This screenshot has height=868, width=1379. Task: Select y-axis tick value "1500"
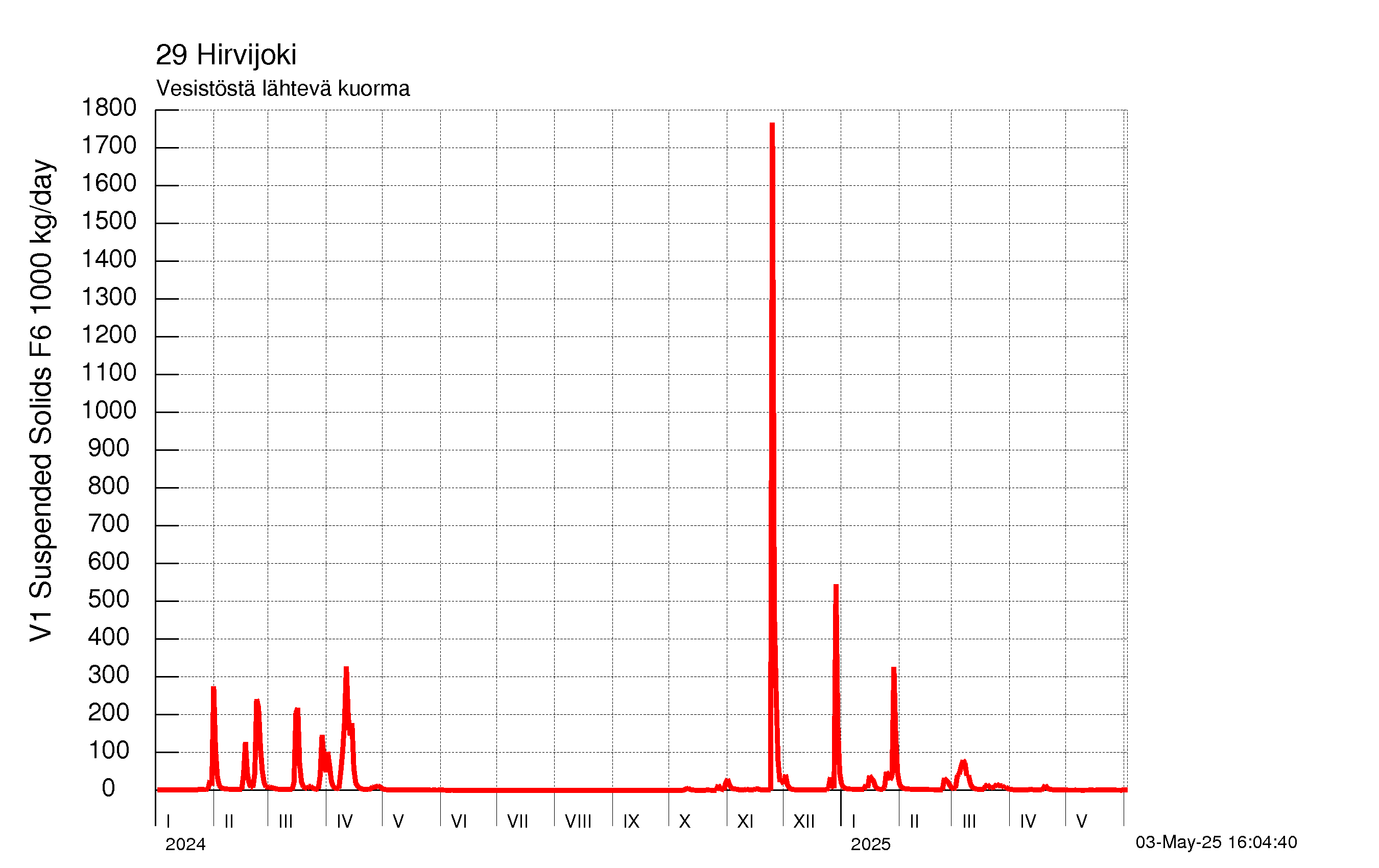point(109,221)
